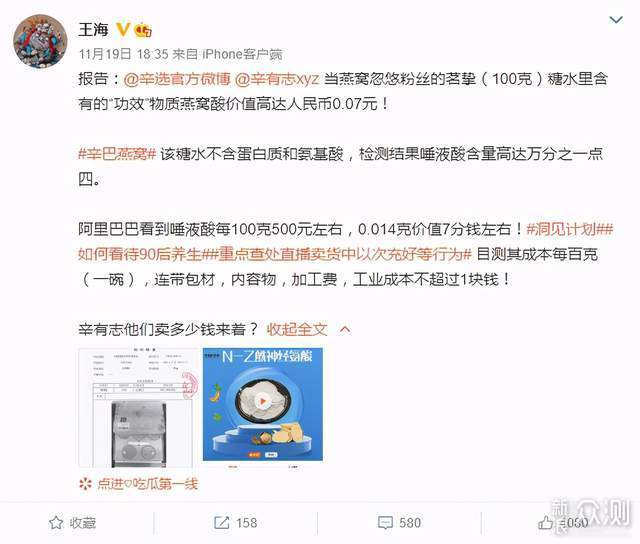Screen dimensions: 640x544
Task: Open comments icon showing 580
Action: tap(385, 523)
